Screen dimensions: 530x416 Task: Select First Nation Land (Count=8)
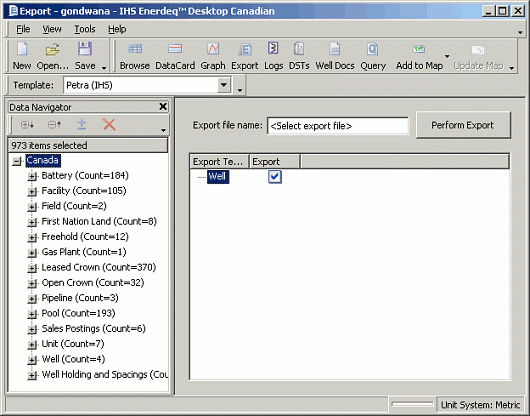coord(99,221)
